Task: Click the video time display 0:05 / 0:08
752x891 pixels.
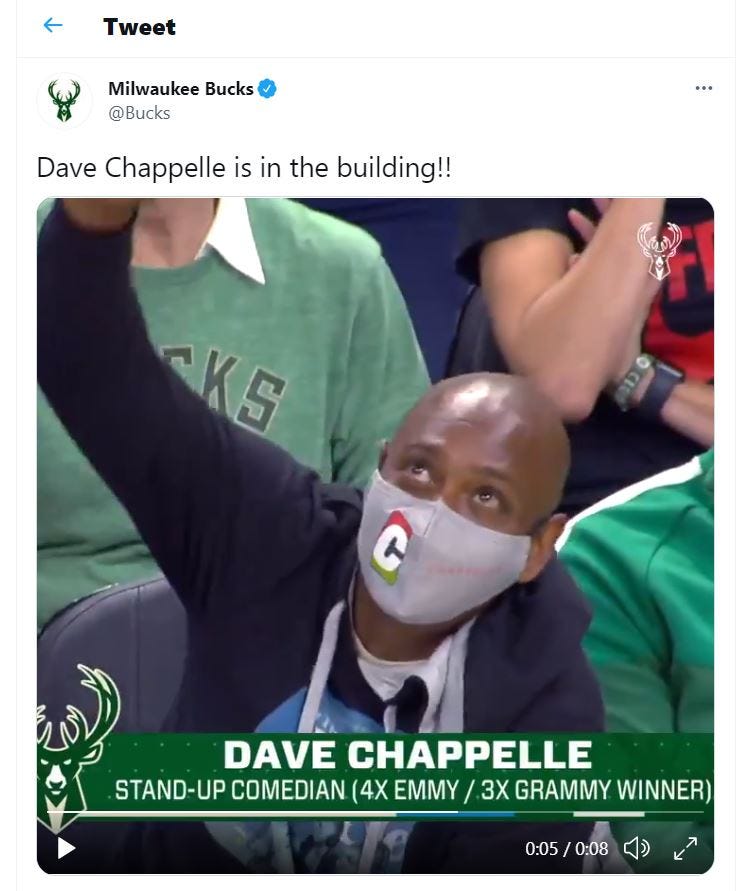Action: click(x=567, y=849)
